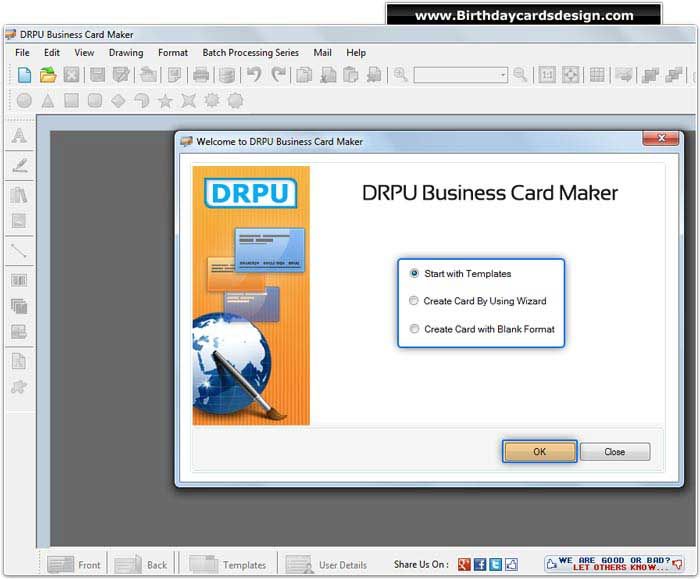Viewport: 700px width, 579px height.
Task: Click the Undo arrow icon
Action: point(254,75)
